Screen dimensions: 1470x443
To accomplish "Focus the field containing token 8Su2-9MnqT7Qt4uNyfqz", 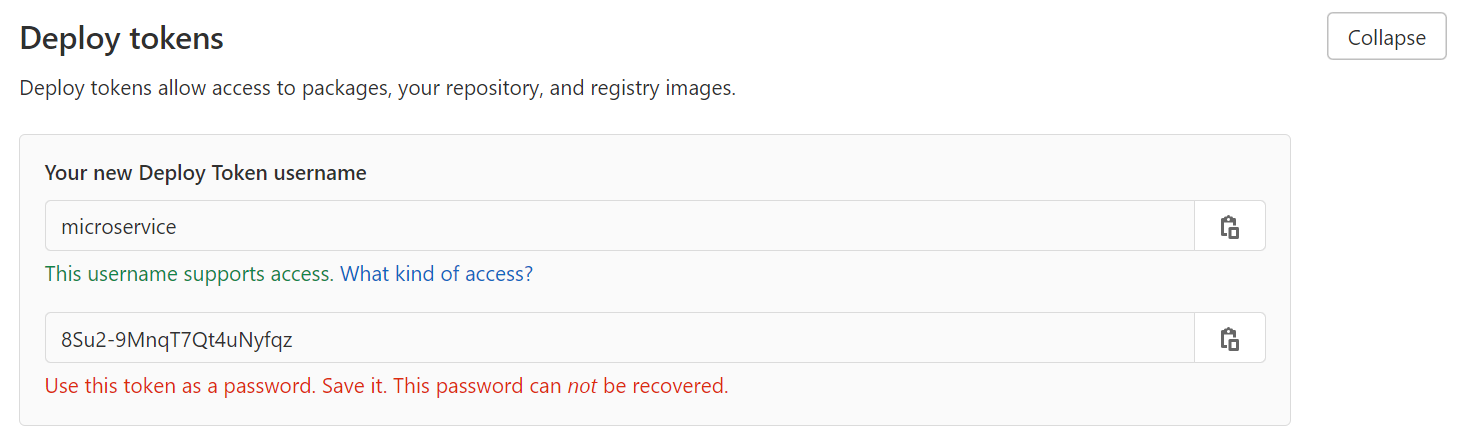I will tap(619, 338).
